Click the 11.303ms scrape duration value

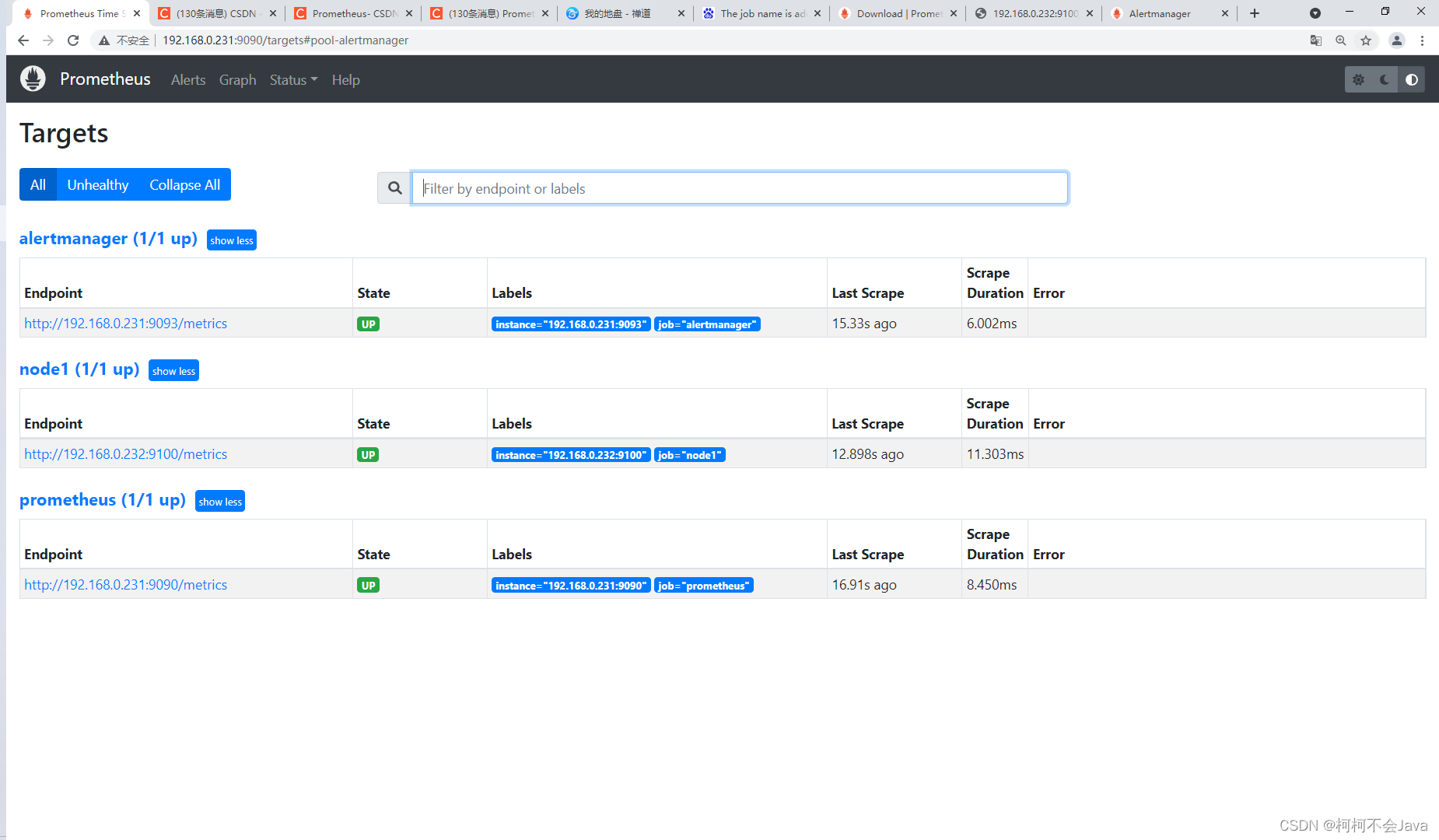[995, 454]
